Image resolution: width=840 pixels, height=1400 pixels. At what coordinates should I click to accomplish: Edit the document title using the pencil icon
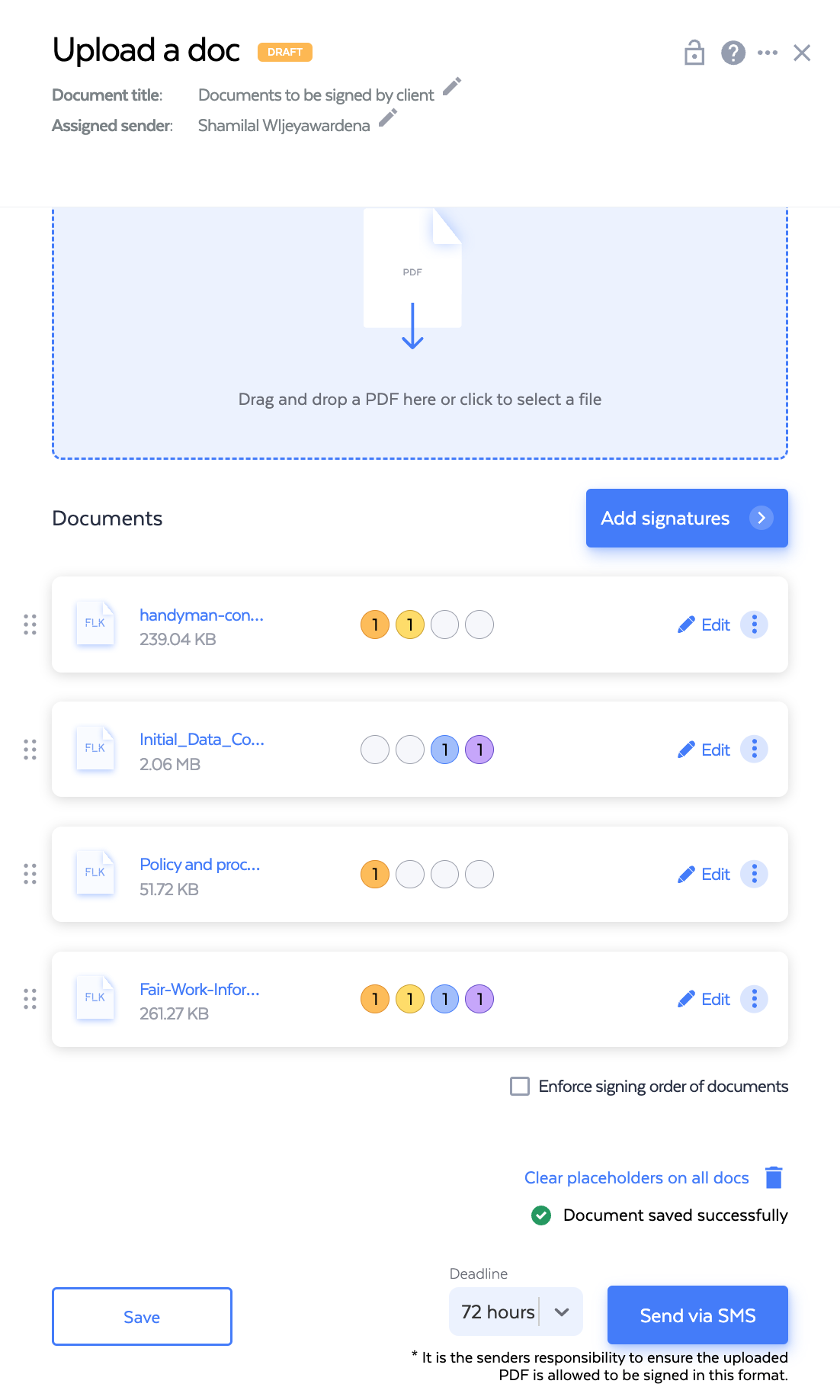452,88
